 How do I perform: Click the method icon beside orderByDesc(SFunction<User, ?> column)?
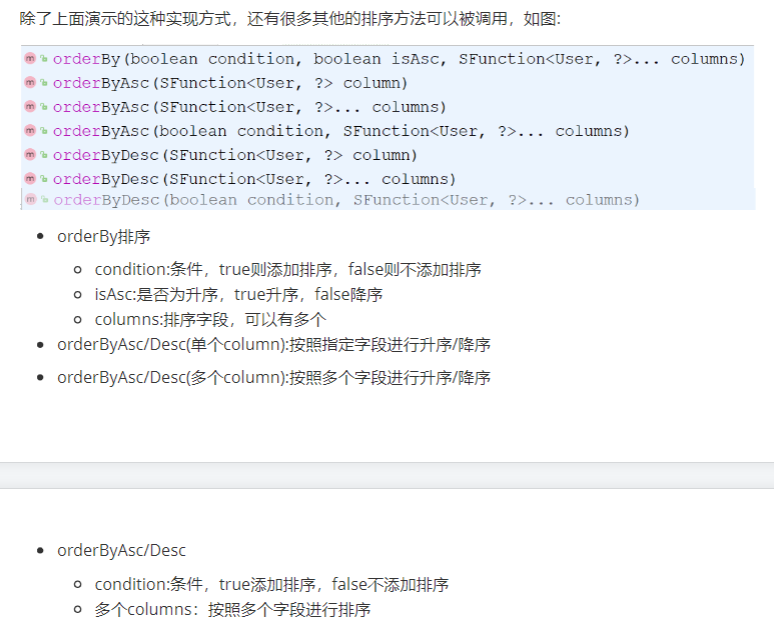point(30,155)
